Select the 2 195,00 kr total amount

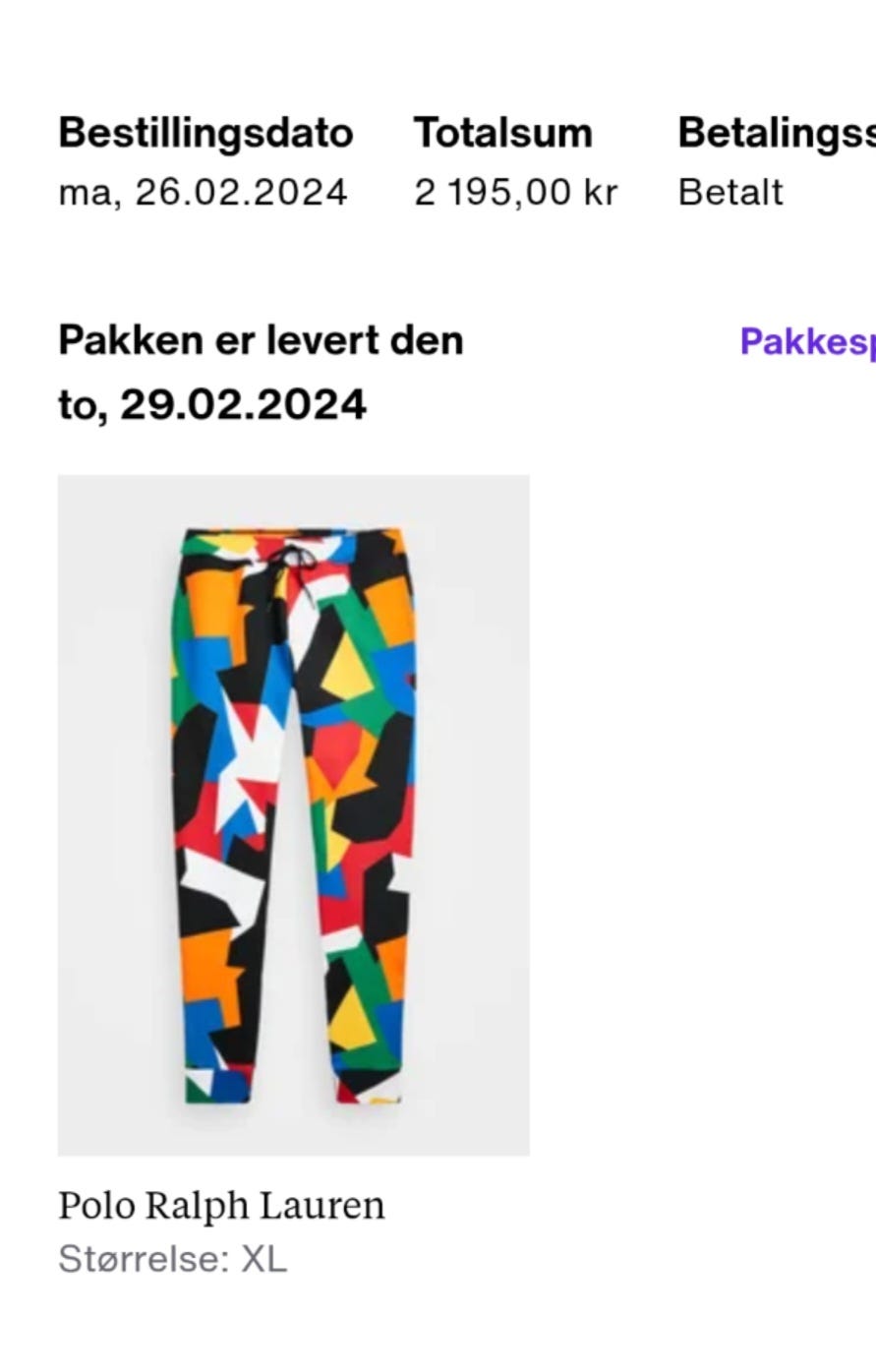coord(515,192)
